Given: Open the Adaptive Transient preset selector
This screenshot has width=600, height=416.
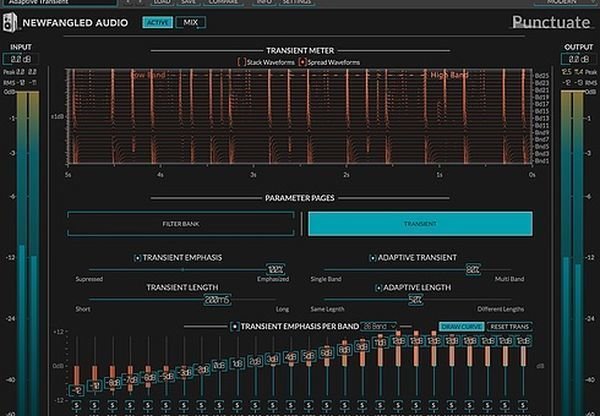Looking at the screenshot, I should 59,2.
